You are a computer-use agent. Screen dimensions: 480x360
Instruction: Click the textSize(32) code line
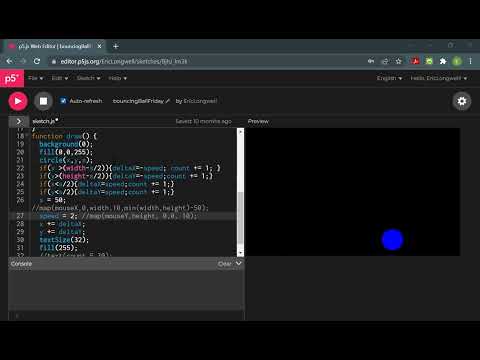click(64, 240)
